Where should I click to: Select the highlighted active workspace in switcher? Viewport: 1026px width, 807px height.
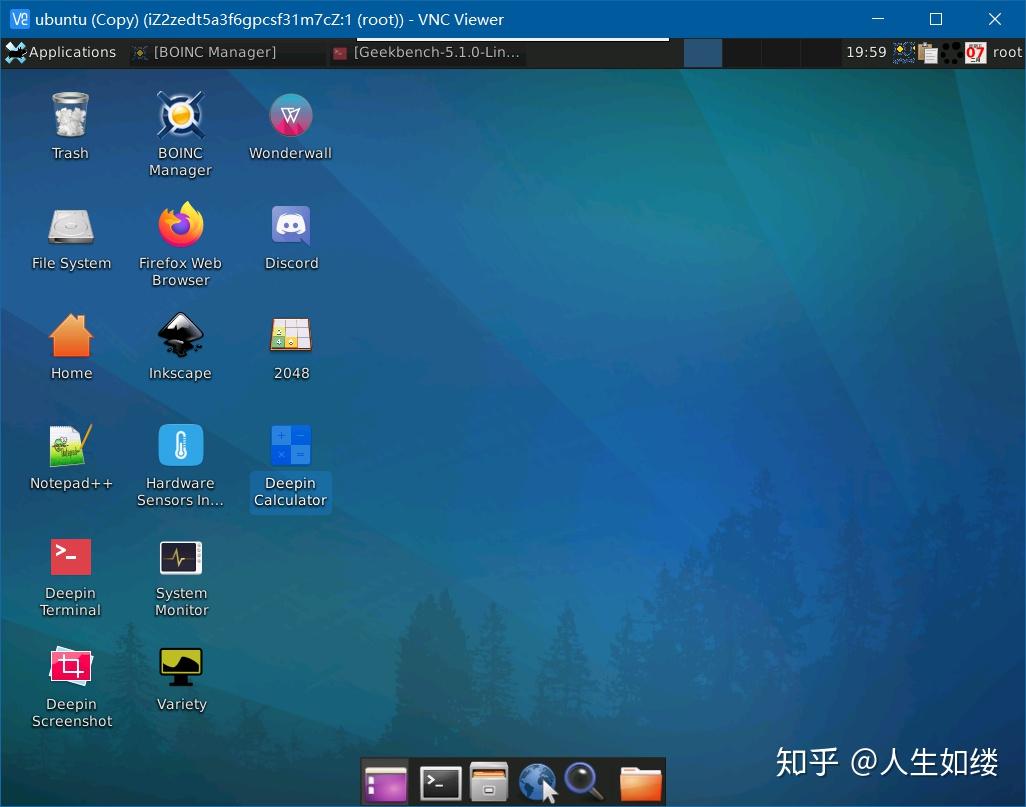703,52
